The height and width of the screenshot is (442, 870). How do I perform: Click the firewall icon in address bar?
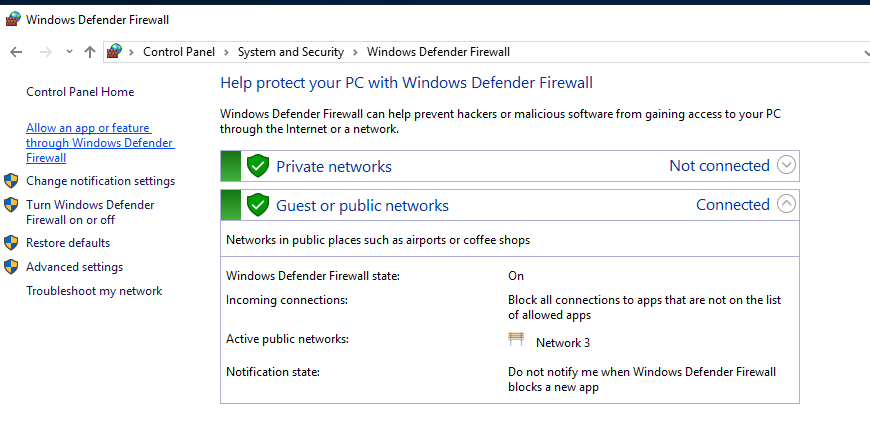coord(115,52)
